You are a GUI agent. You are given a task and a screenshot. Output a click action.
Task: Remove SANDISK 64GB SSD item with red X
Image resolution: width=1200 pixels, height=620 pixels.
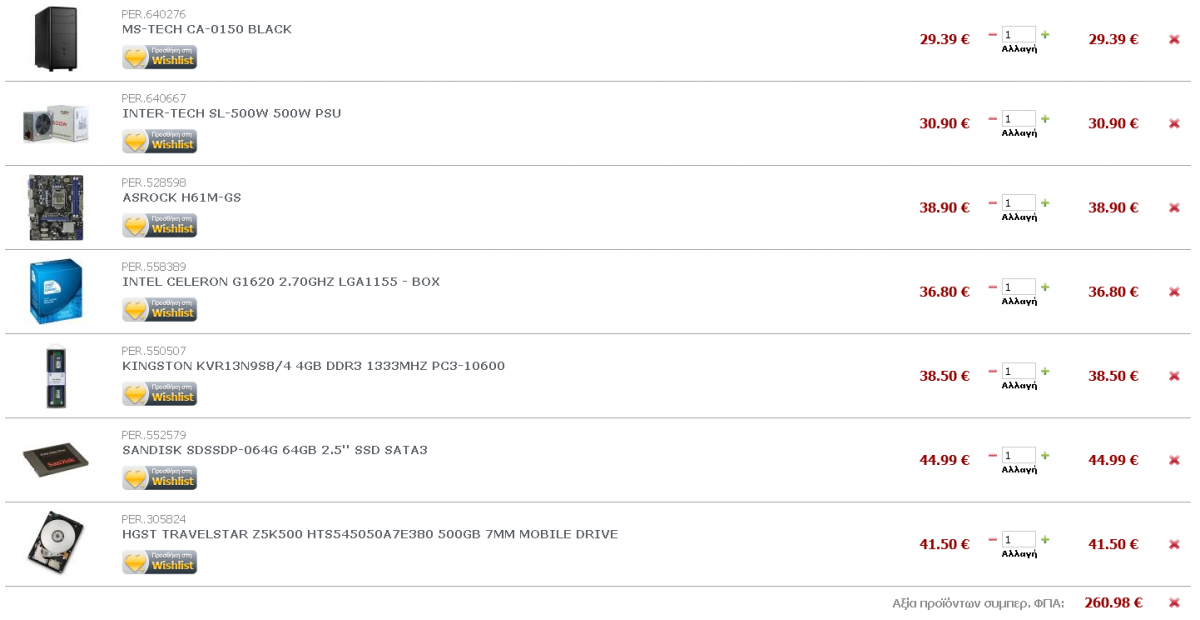click(1174, 460)
